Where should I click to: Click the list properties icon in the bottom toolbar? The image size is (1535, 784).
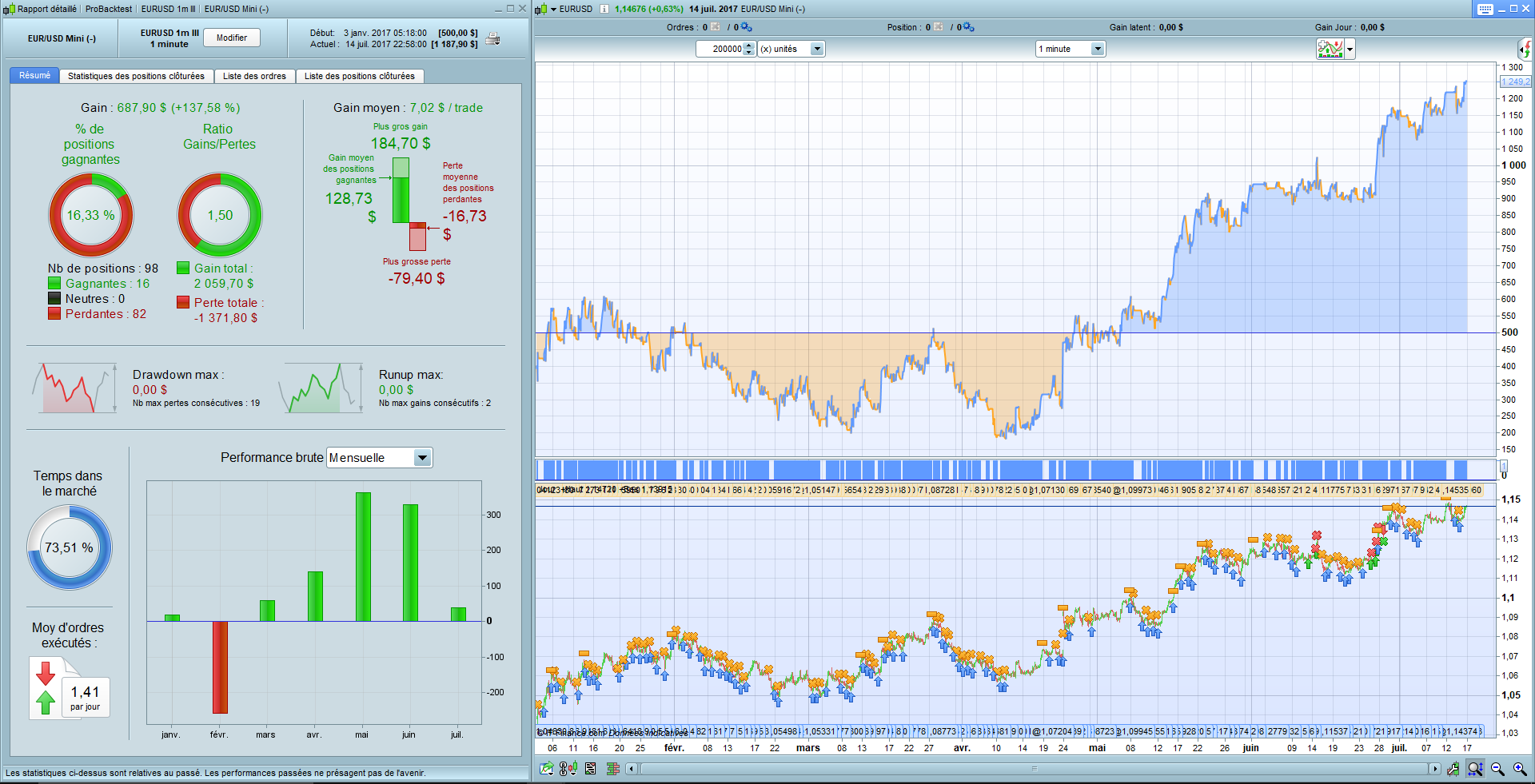[x=591, y=769]
